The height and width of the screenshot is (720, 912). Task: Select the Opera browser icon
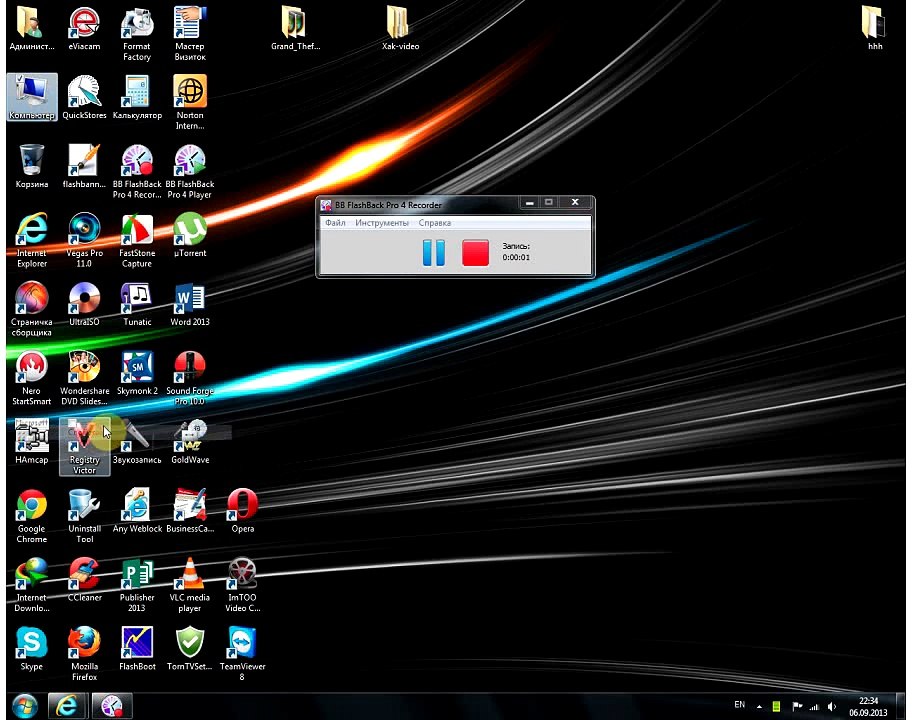point(243,511)
